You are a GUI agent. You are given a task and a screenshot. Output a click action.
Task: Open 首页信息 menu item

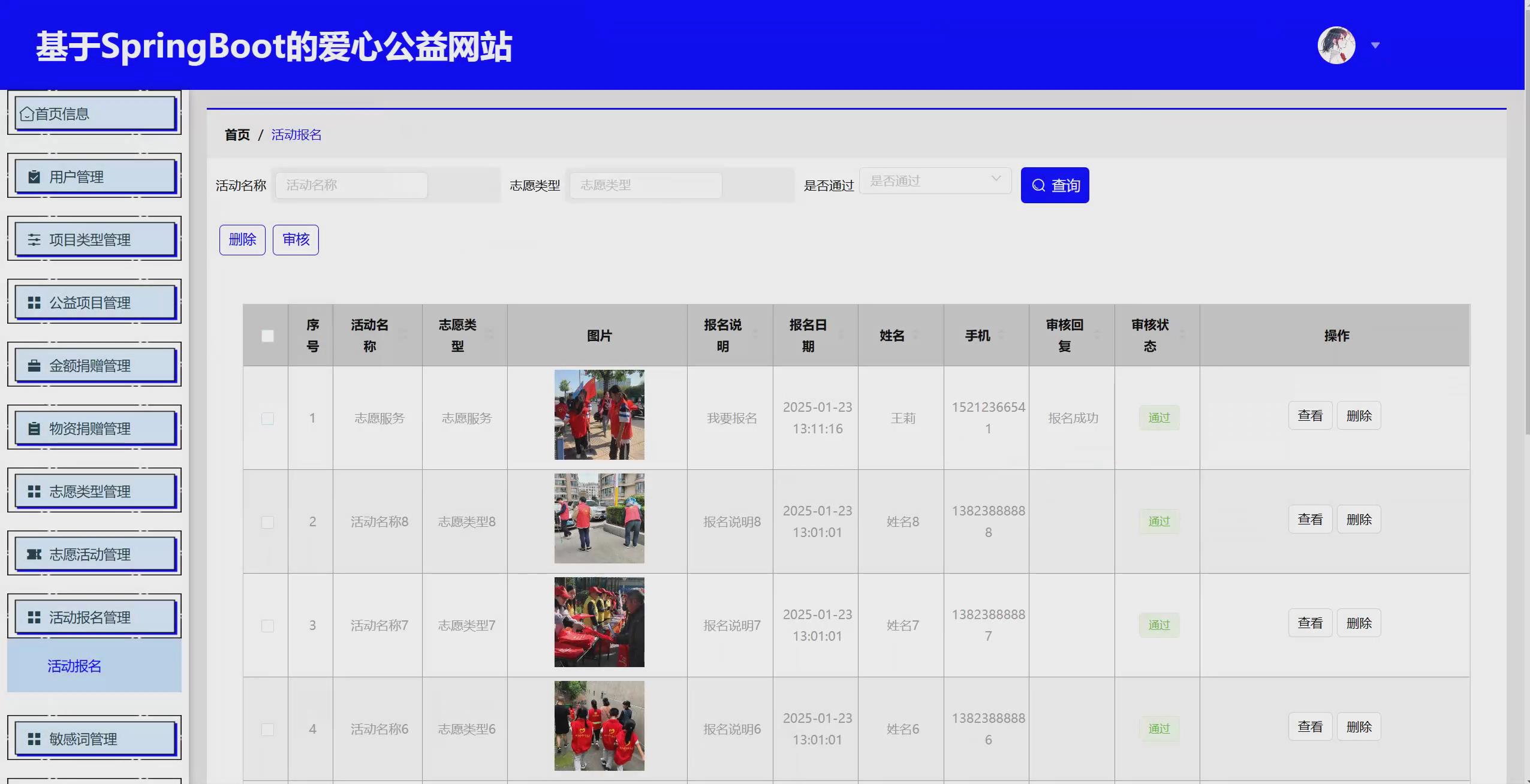click(x=95, y=113)
